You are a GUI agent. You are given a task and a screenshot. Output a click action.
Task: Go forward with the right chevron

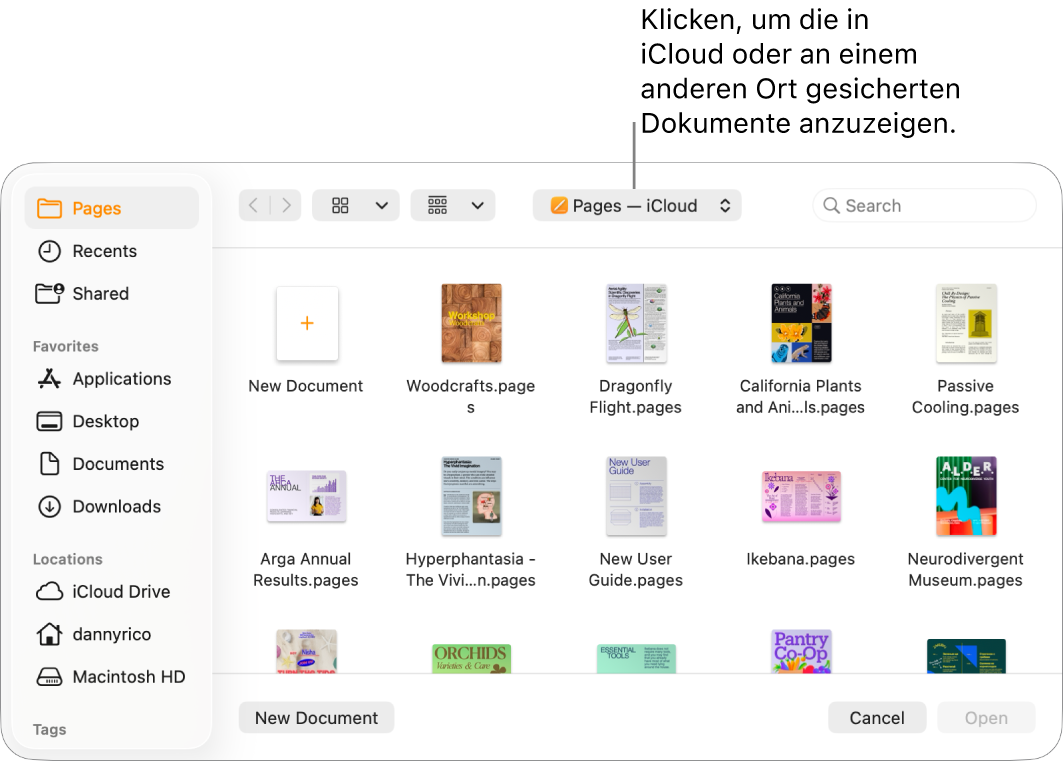click(x=286, y=206)
